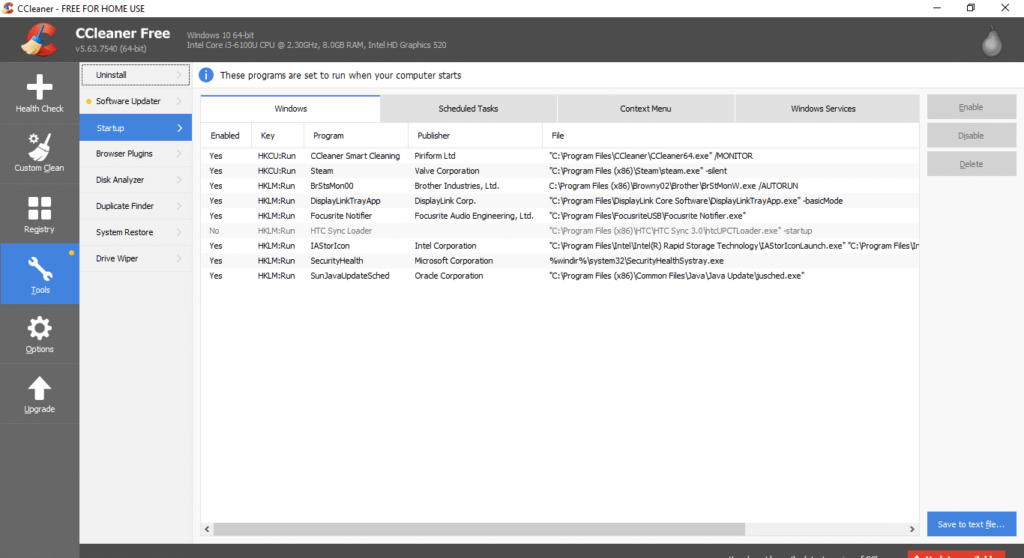Click chevron next to System Restore
This screenshot has height=558, width=1024.
click(x=179, y=232)
